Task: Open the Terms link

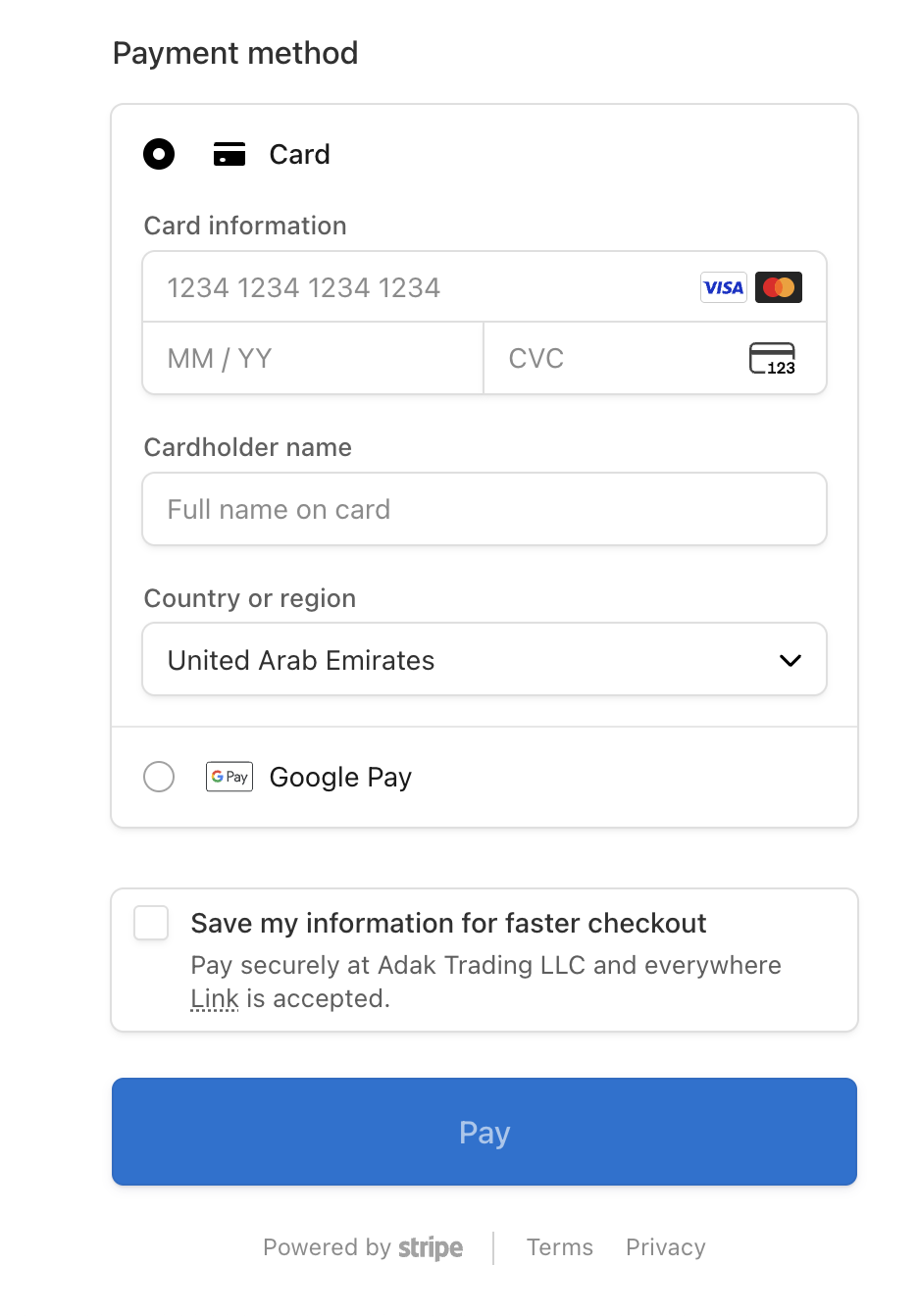Action: pyautogui.click(x=560, y=1247)
